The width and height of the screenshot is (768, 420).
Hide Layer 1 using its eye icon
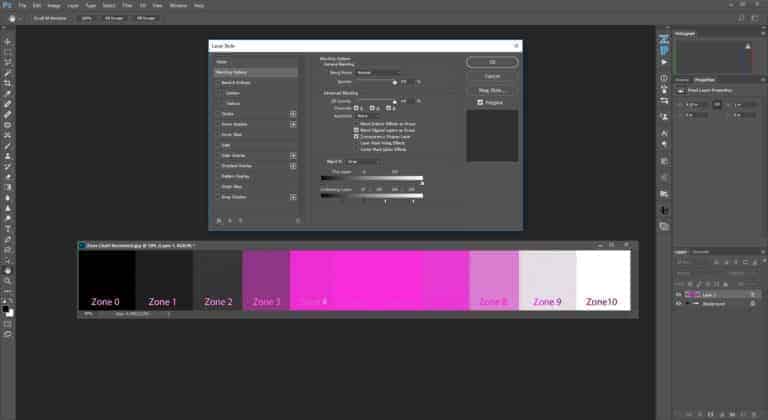click(x=678, y=295)
